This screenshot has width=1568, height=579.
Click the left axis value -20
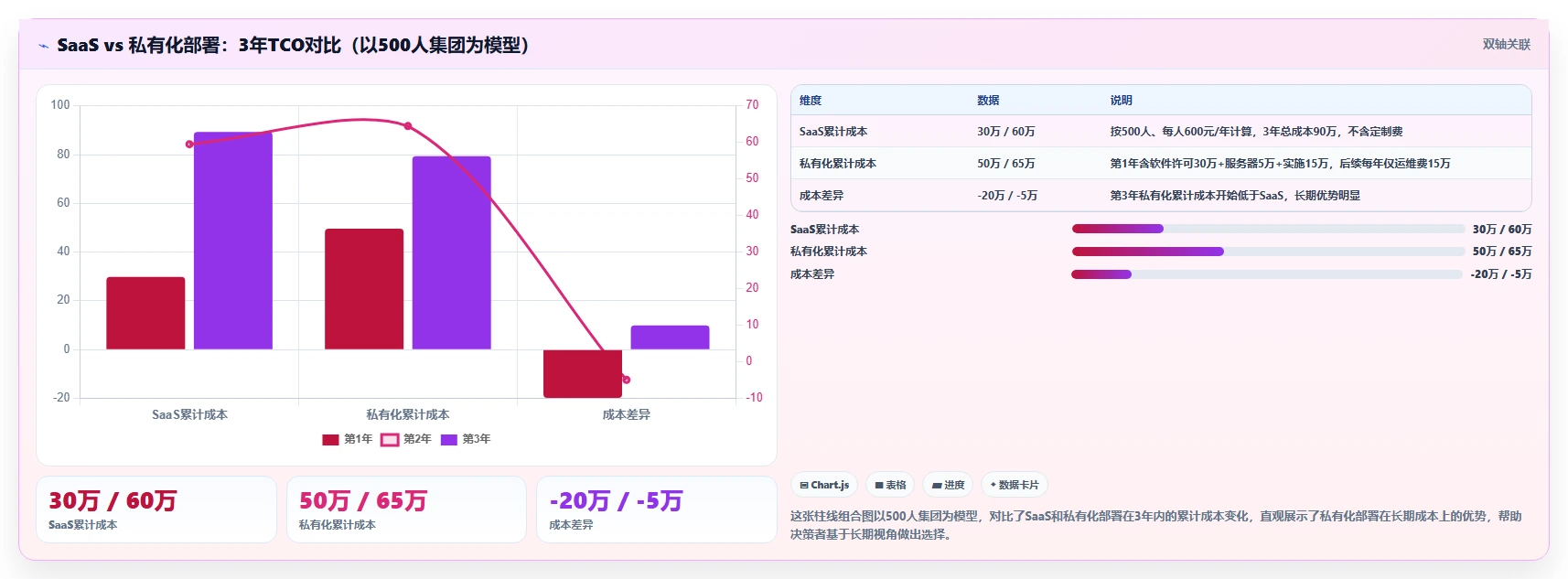pos(61,398)
